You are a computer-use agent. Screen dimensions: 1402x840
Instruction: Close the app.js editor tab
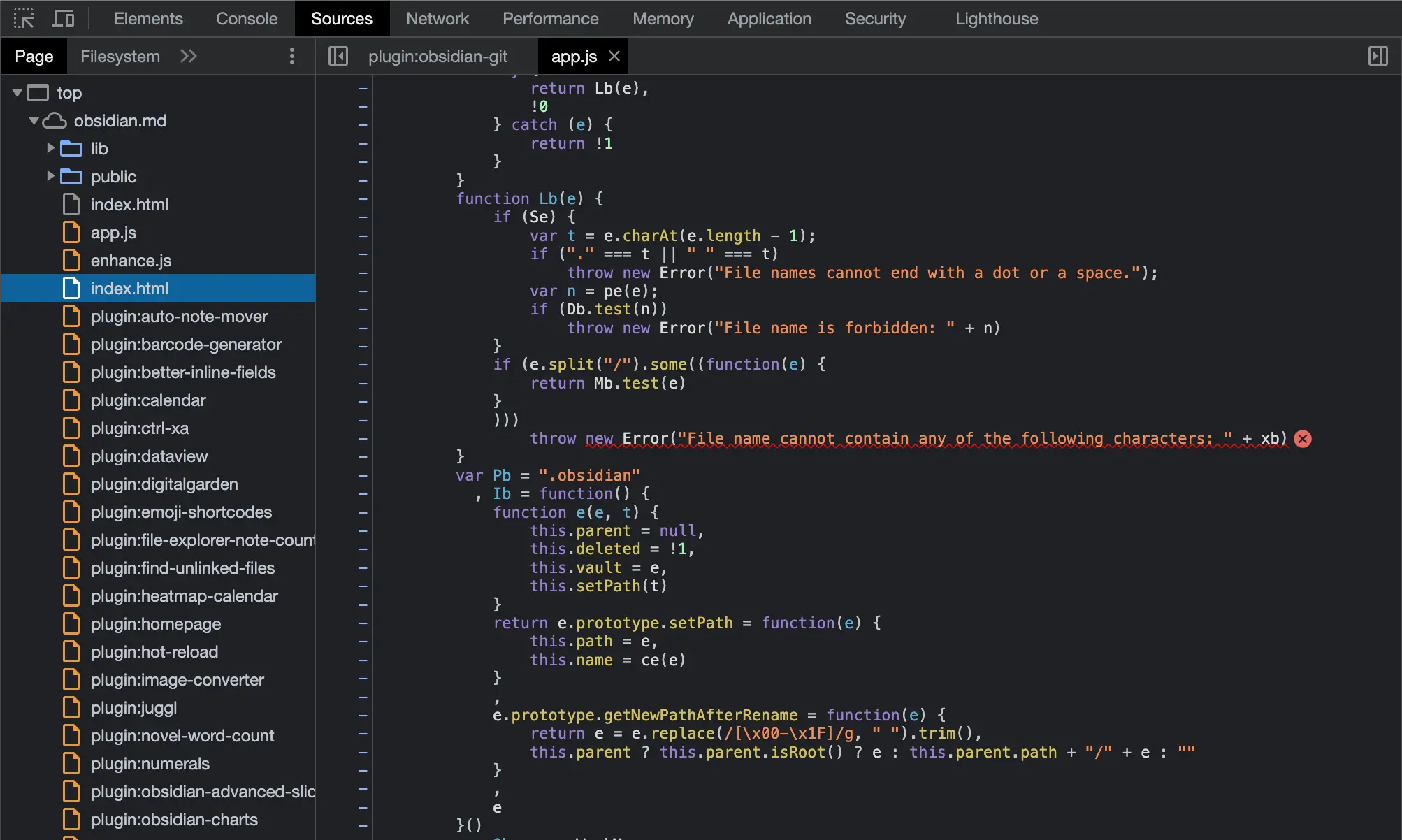[614, 56]
